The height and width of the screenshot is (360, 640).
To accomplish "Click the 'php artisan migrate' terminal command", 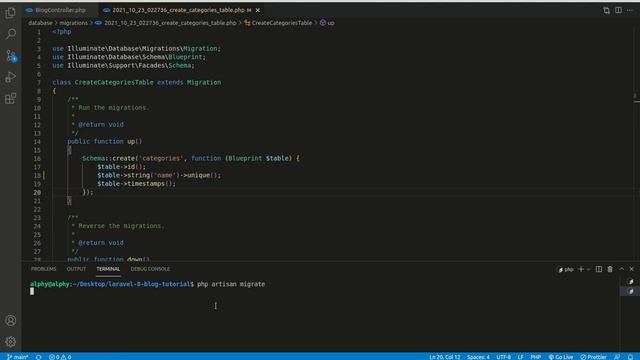I will 231,284.
